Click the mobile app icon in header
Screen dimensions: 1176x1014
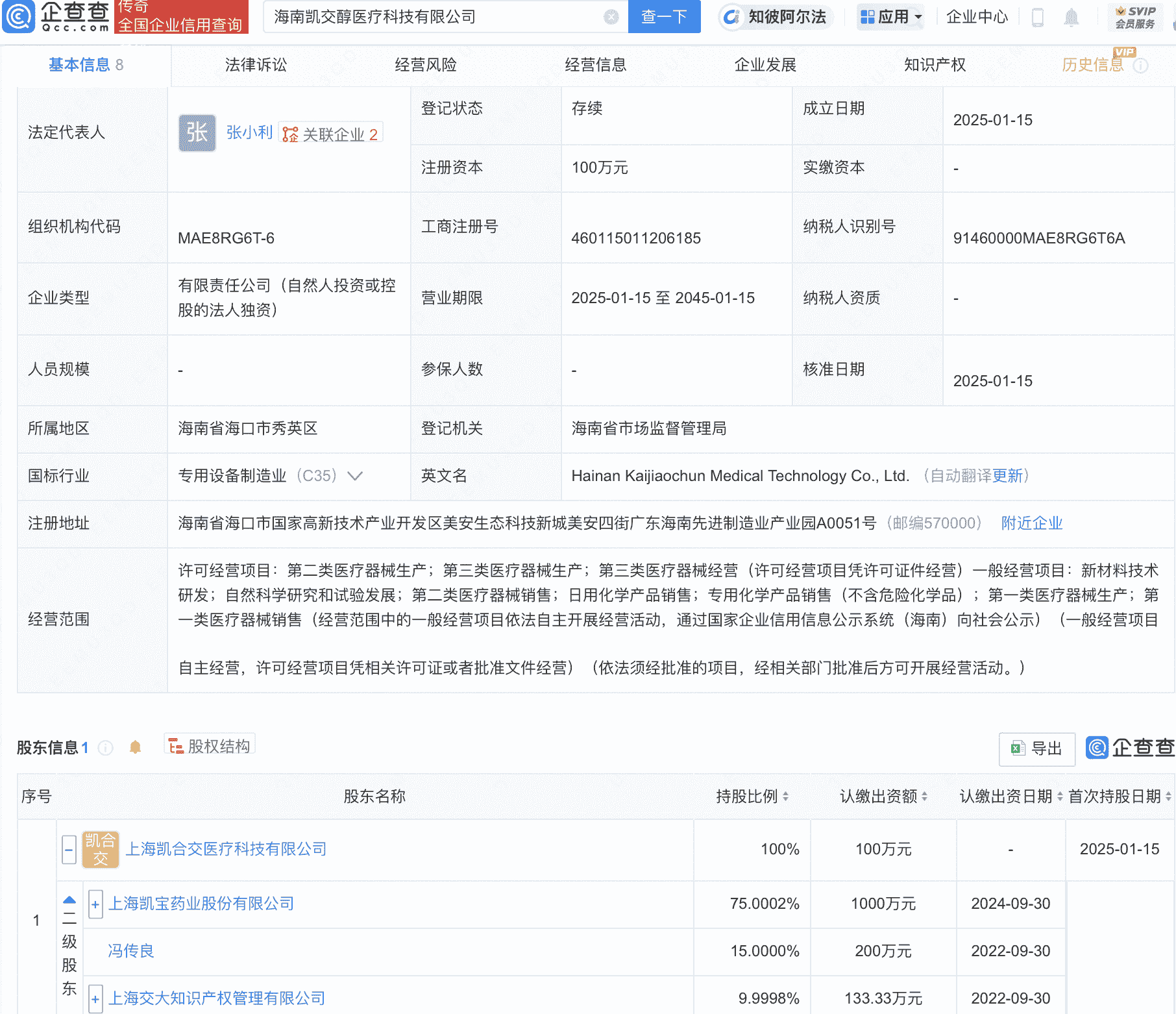pyautogui.click(x=1036, y=18)
